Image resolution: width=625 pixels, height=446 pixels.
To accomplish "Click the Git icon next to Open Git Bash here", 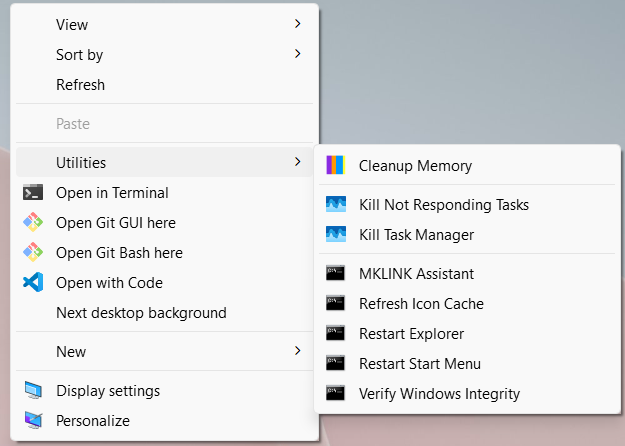I will (33, 252).
